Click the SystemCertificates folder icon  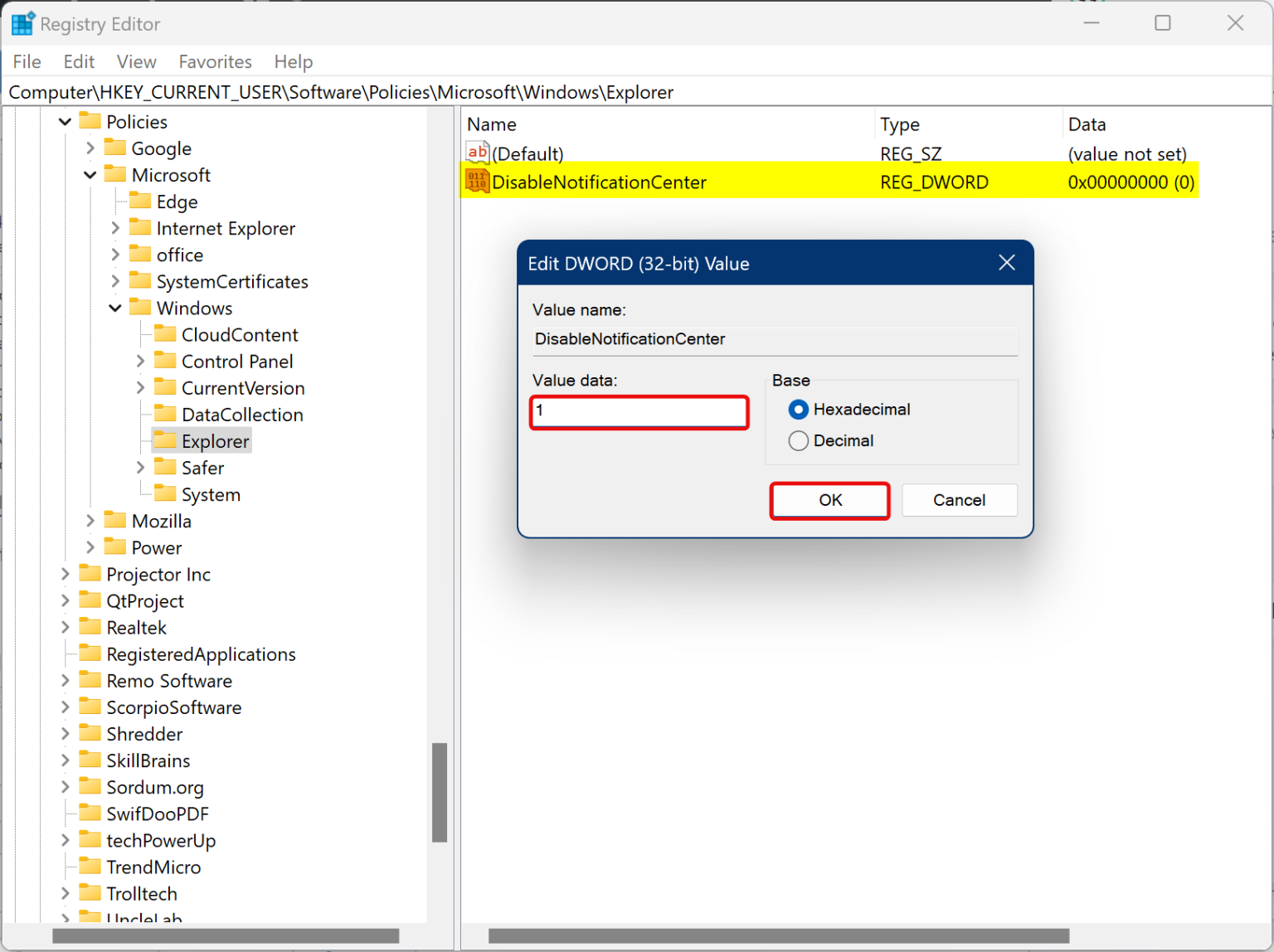point(140,280)
